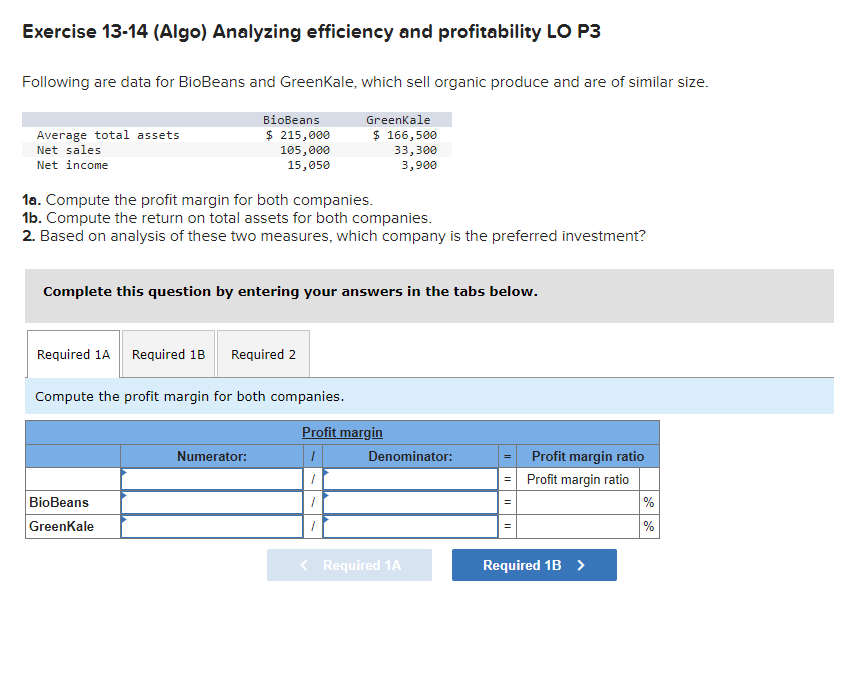The height and width of the screenshot is (695, 855).
Task: Click the Profit margin ratio column header
Action: pyautogui.click(x=589, y=455)
